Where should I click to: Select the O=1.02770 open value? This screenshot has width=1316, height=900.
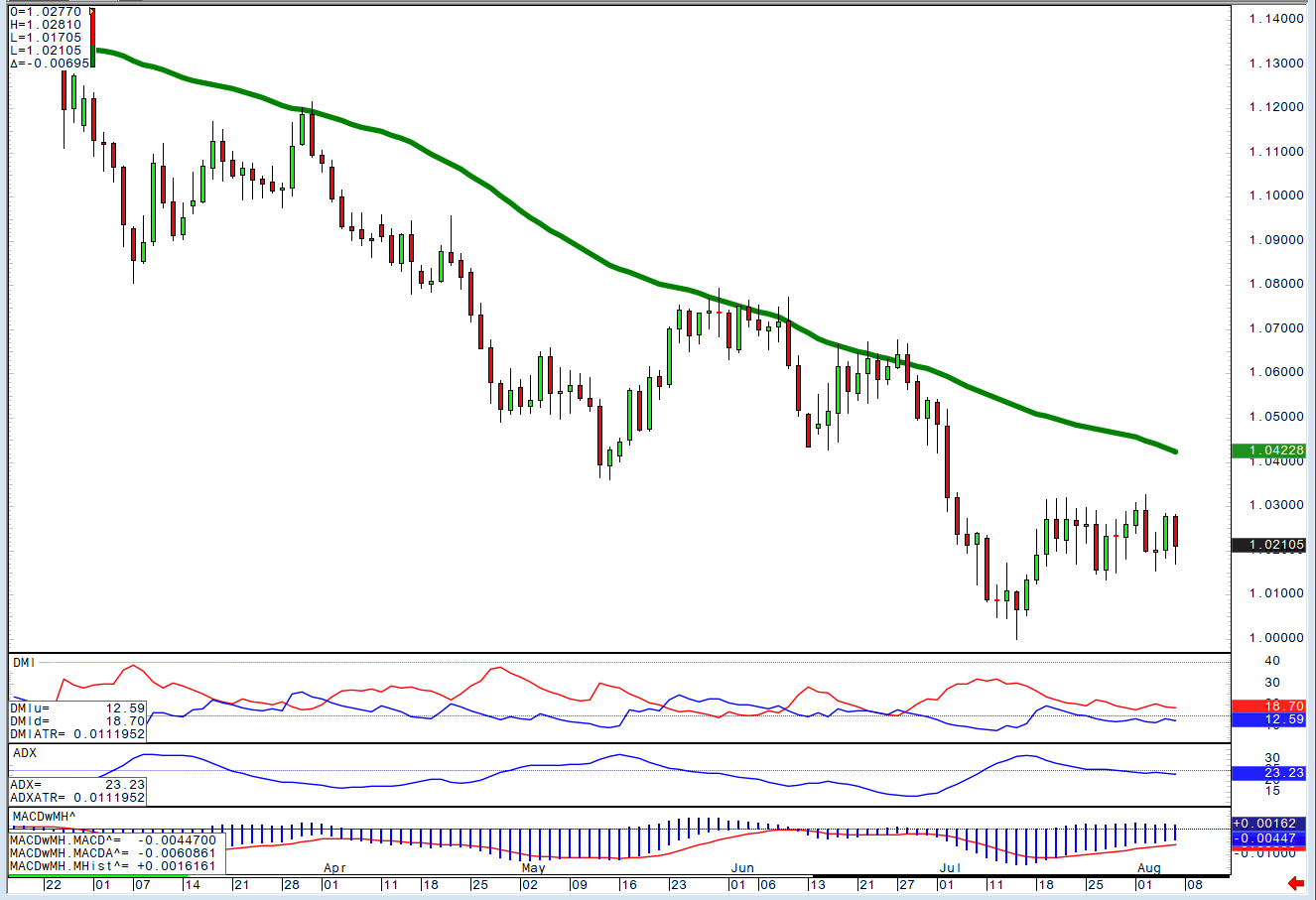46,12
